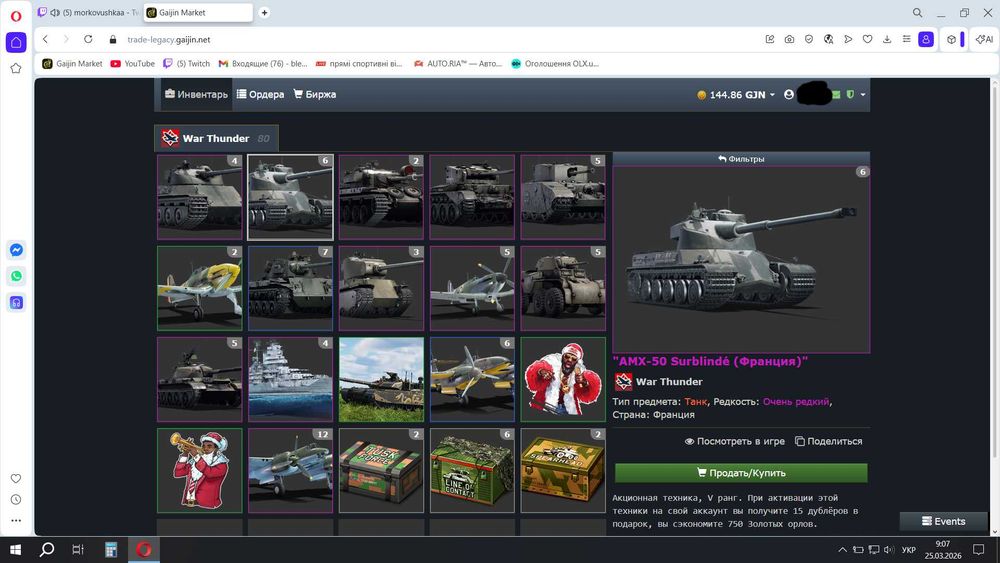Click the purple profile account icon
Viewport: 1000px width, 563px height.
click(x=926, y=40)
